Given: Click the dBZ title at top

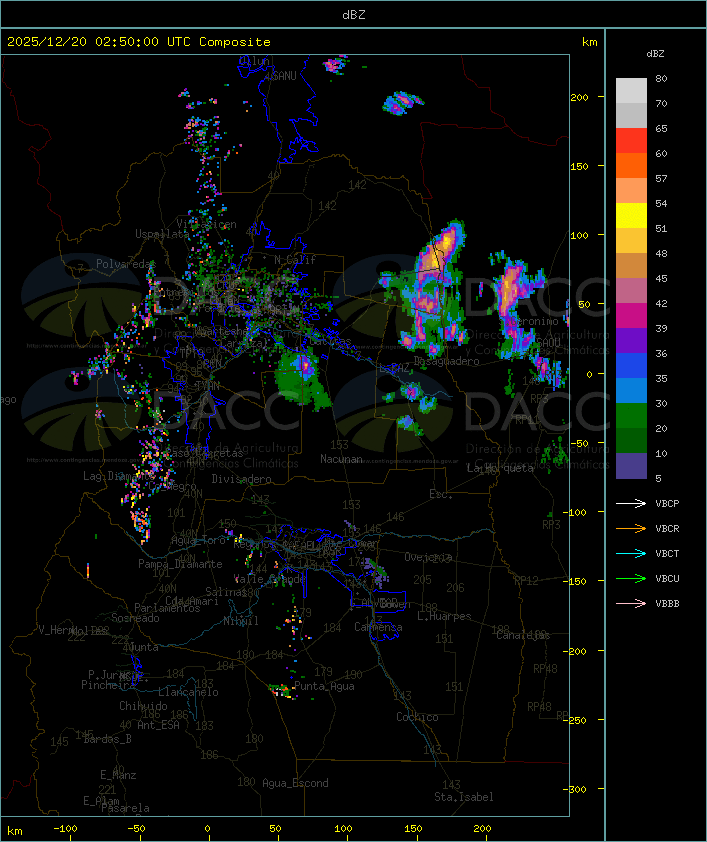Looking at the screenshot, I should pyautogui.click(x=354, y=15).
